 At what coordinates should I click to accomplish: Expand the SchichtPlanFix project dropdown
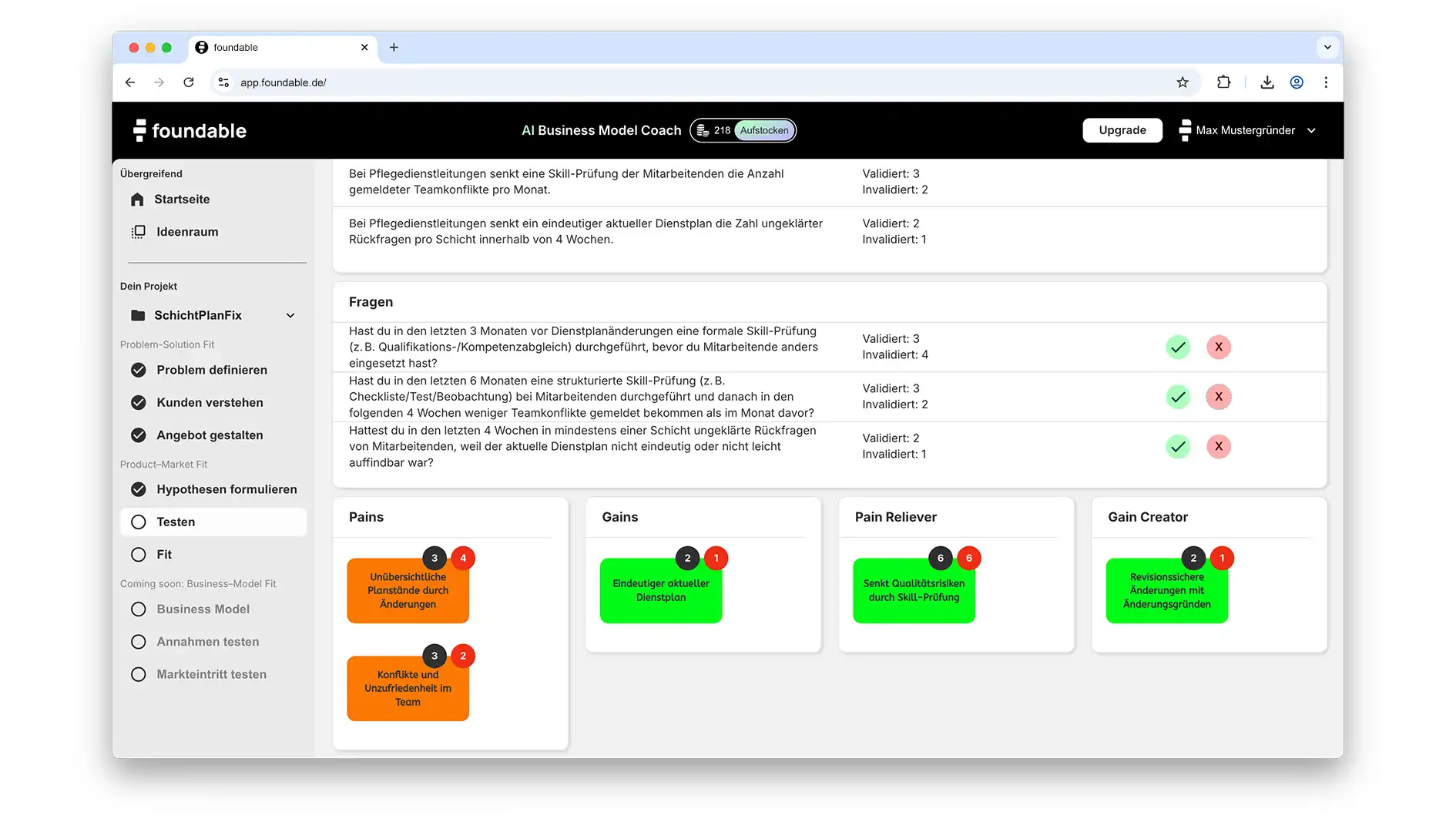click(290, 315)
